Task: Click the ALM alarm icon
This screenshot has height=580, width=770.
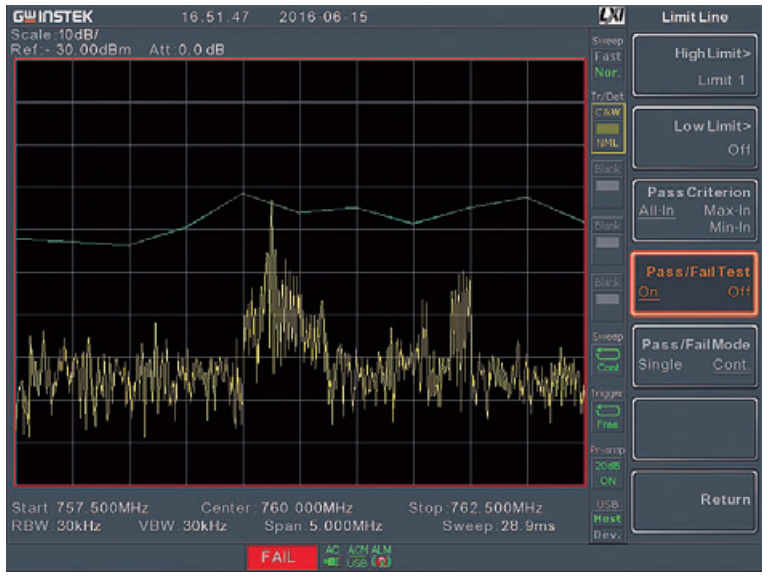Action: pos(381,557)
